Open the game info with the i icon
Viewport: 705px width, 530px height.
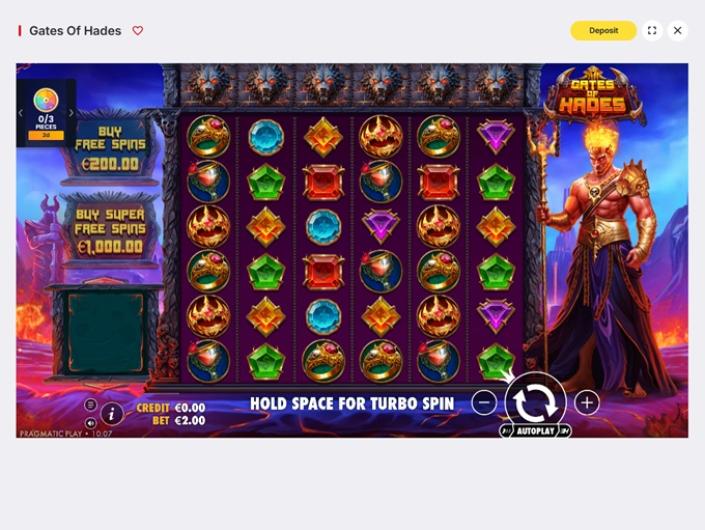[x=112, y=414]
